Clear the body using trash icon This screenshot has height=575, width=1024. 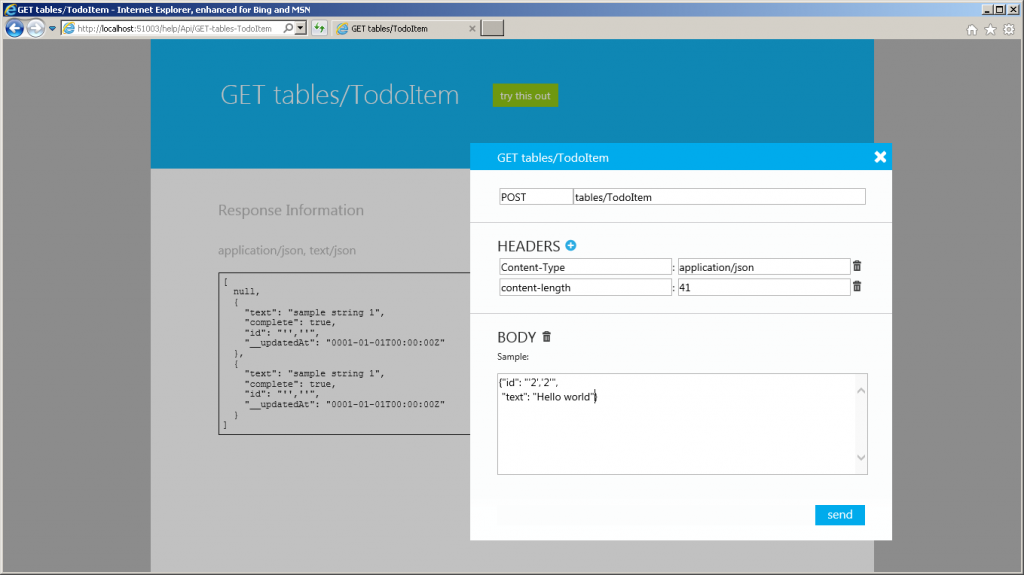tap(546, 338)
